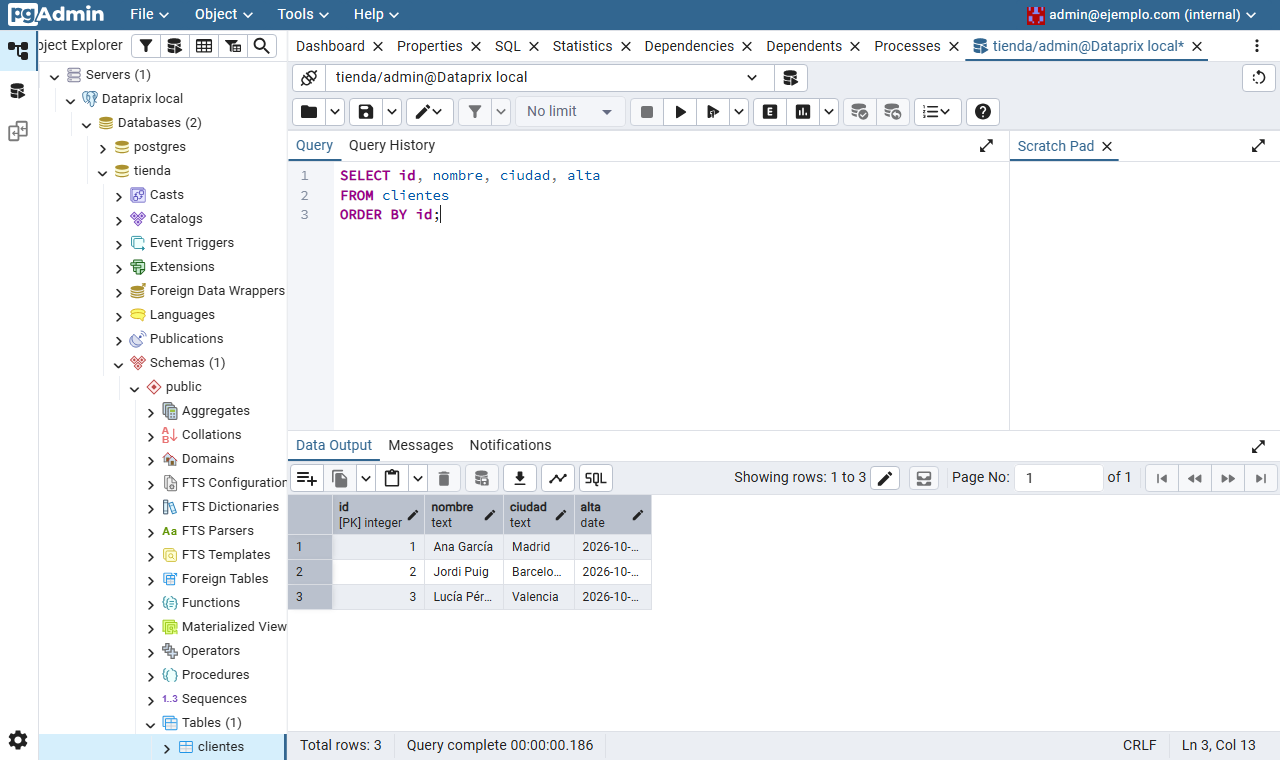
Task: Switch to the Dashboard tab
Action: 330,46
